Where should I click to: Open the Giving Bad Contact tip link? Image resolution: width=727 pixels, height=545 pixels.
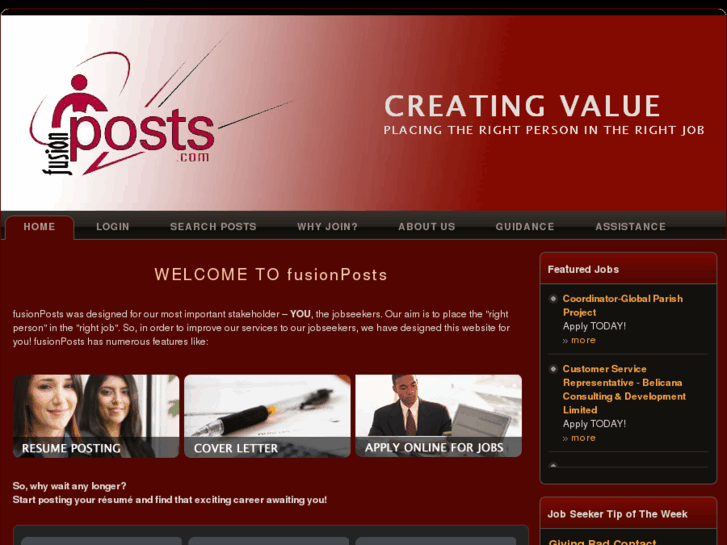pos(602,541)
